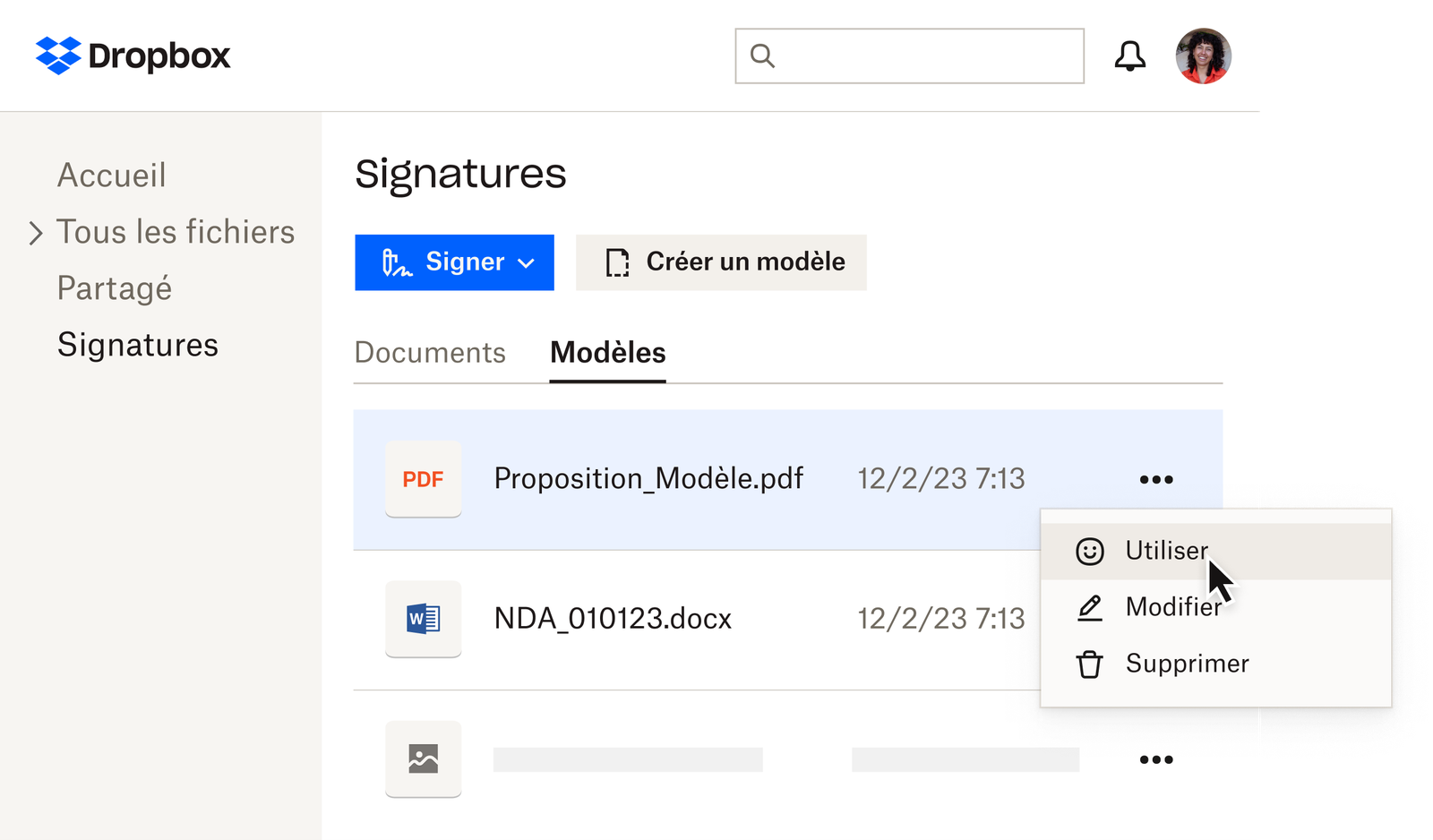This screenshot has width=1433, height=840.
Task: Open the options menu for Proposition_Modèle.pdf
Action: pyautogui.click(x=1156, y=479)
